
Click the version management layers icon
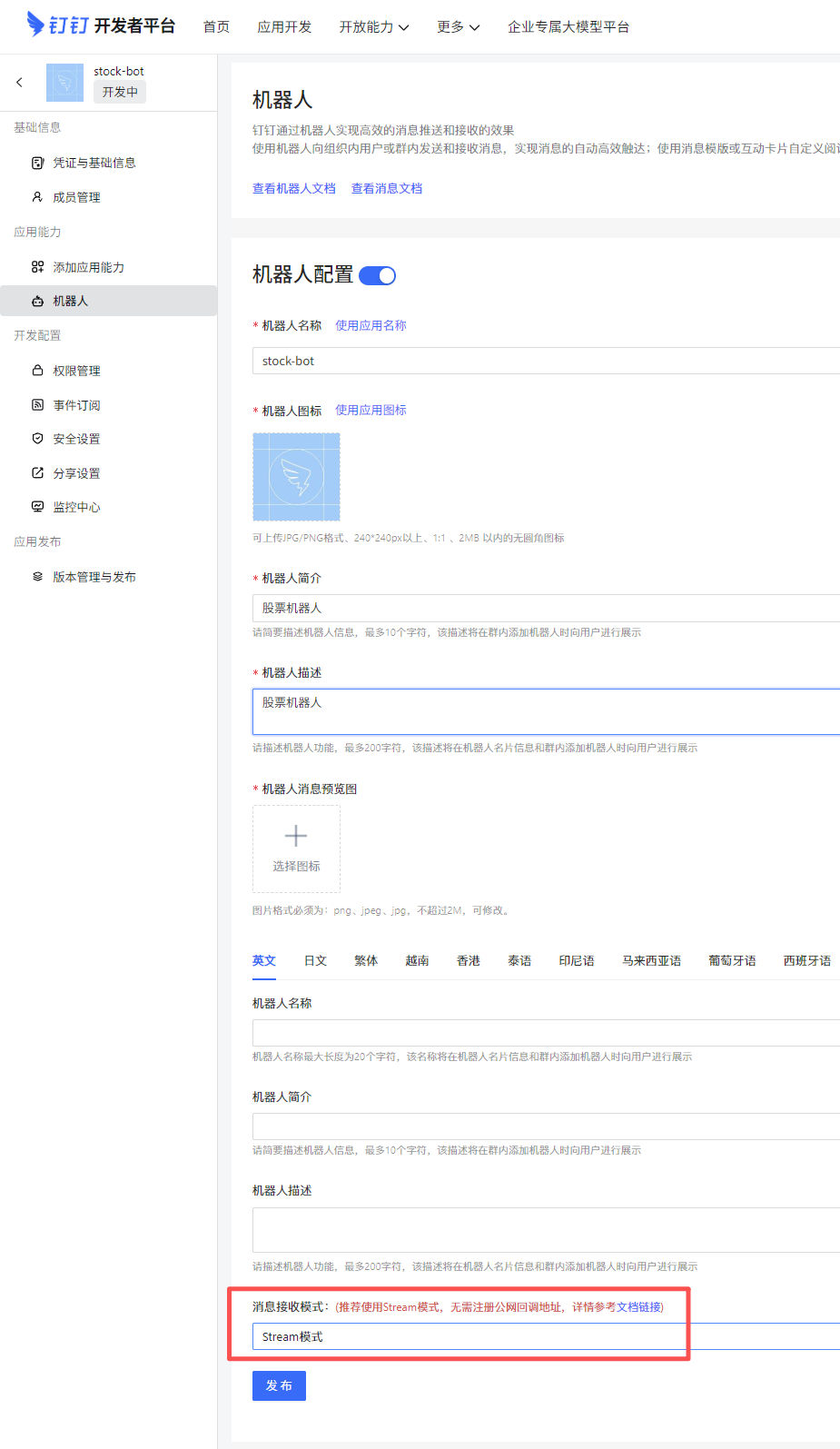coord(37,577)
